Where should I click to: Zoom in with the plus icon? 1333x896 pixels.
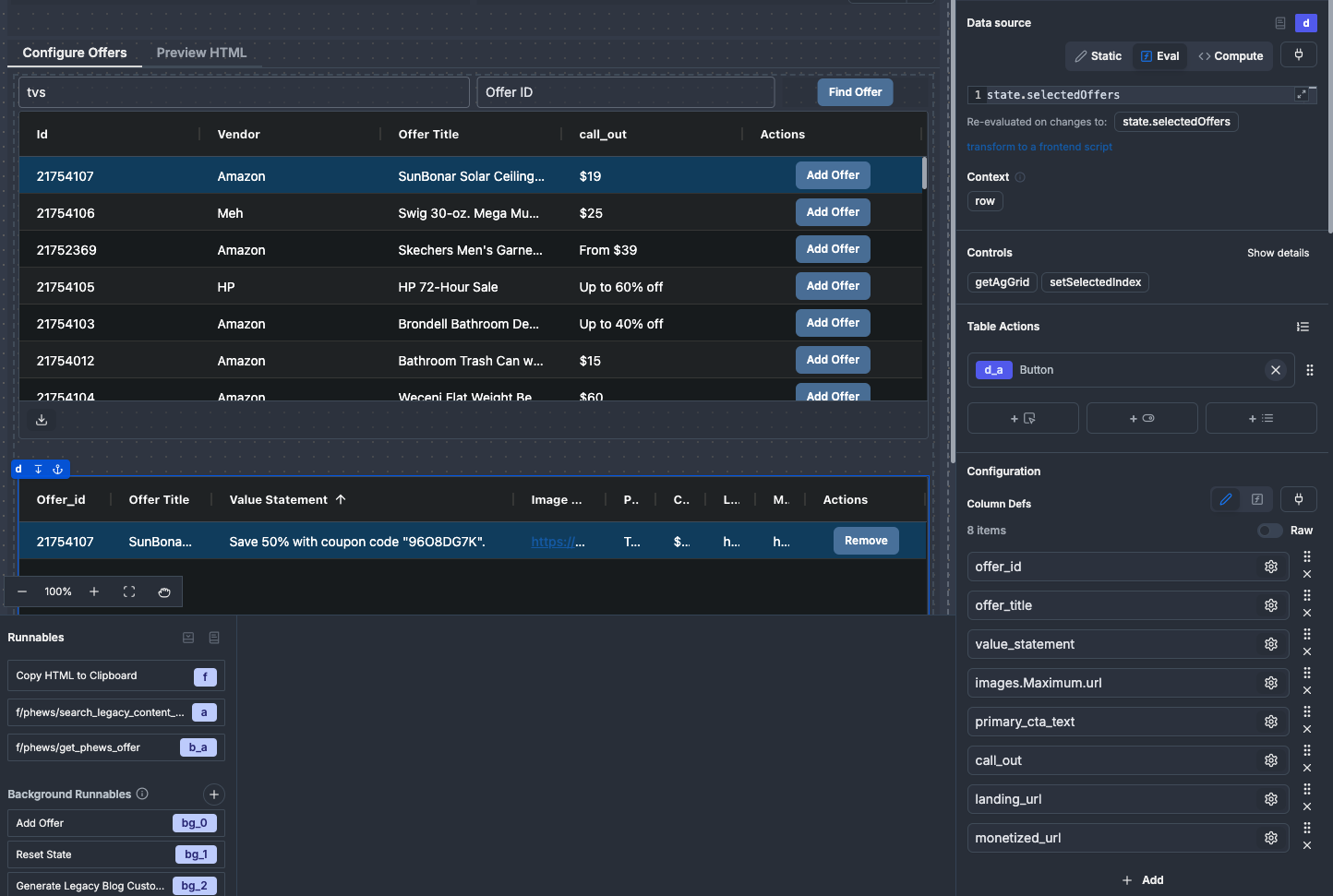pos(94,591)
